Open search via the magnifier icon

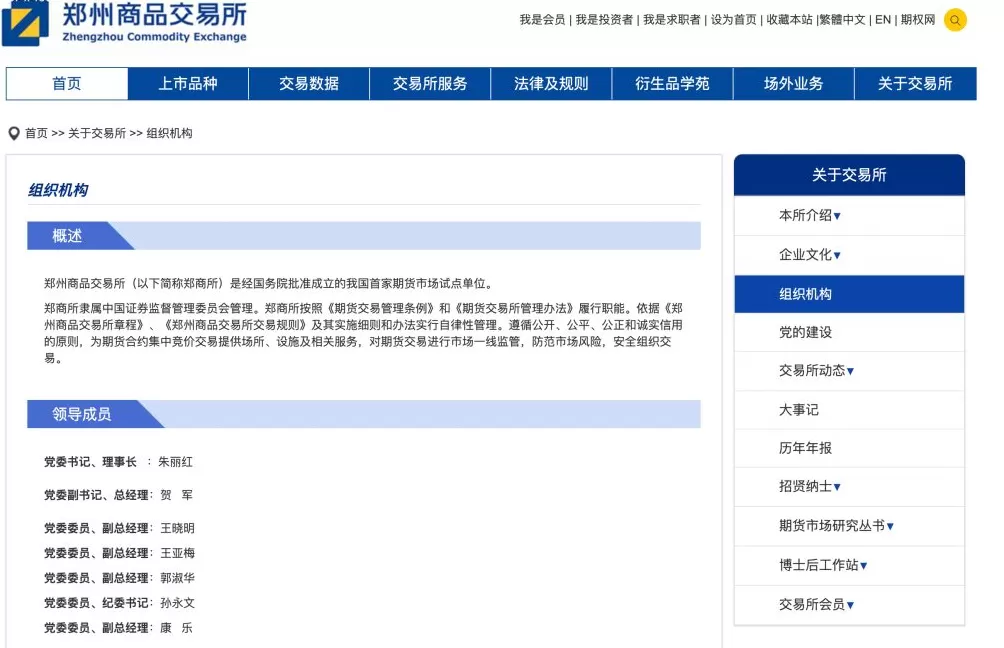[x=955, y=19]
